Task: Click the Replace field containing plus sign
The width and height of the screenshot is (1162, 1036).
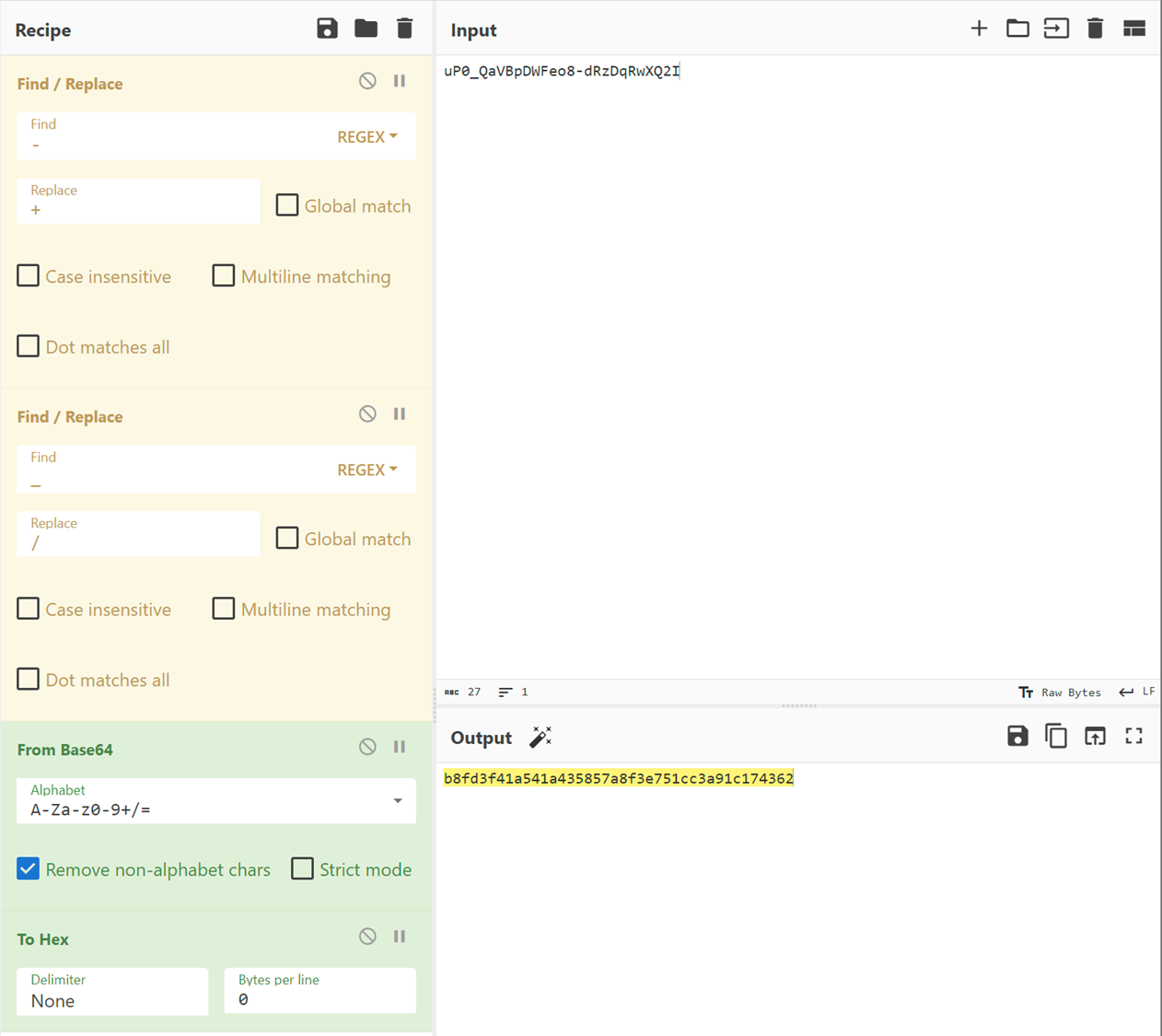Action: tap(138, 201)
